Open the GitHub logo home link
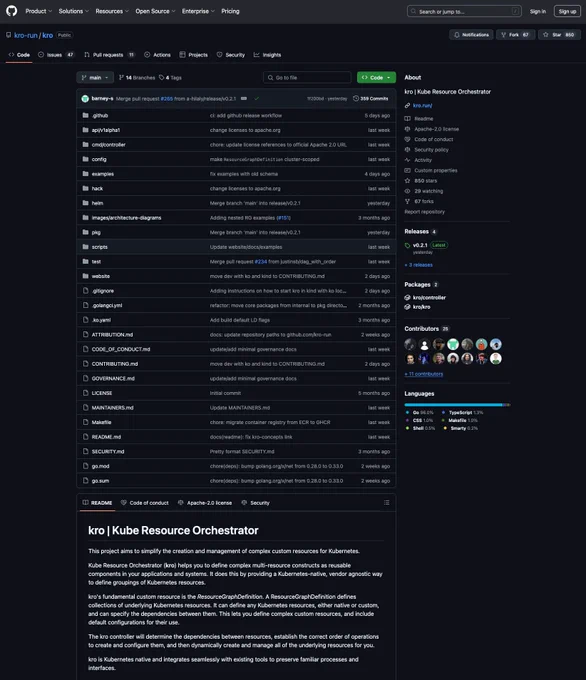Screen dimensions: 586x680 coord(12,11)
